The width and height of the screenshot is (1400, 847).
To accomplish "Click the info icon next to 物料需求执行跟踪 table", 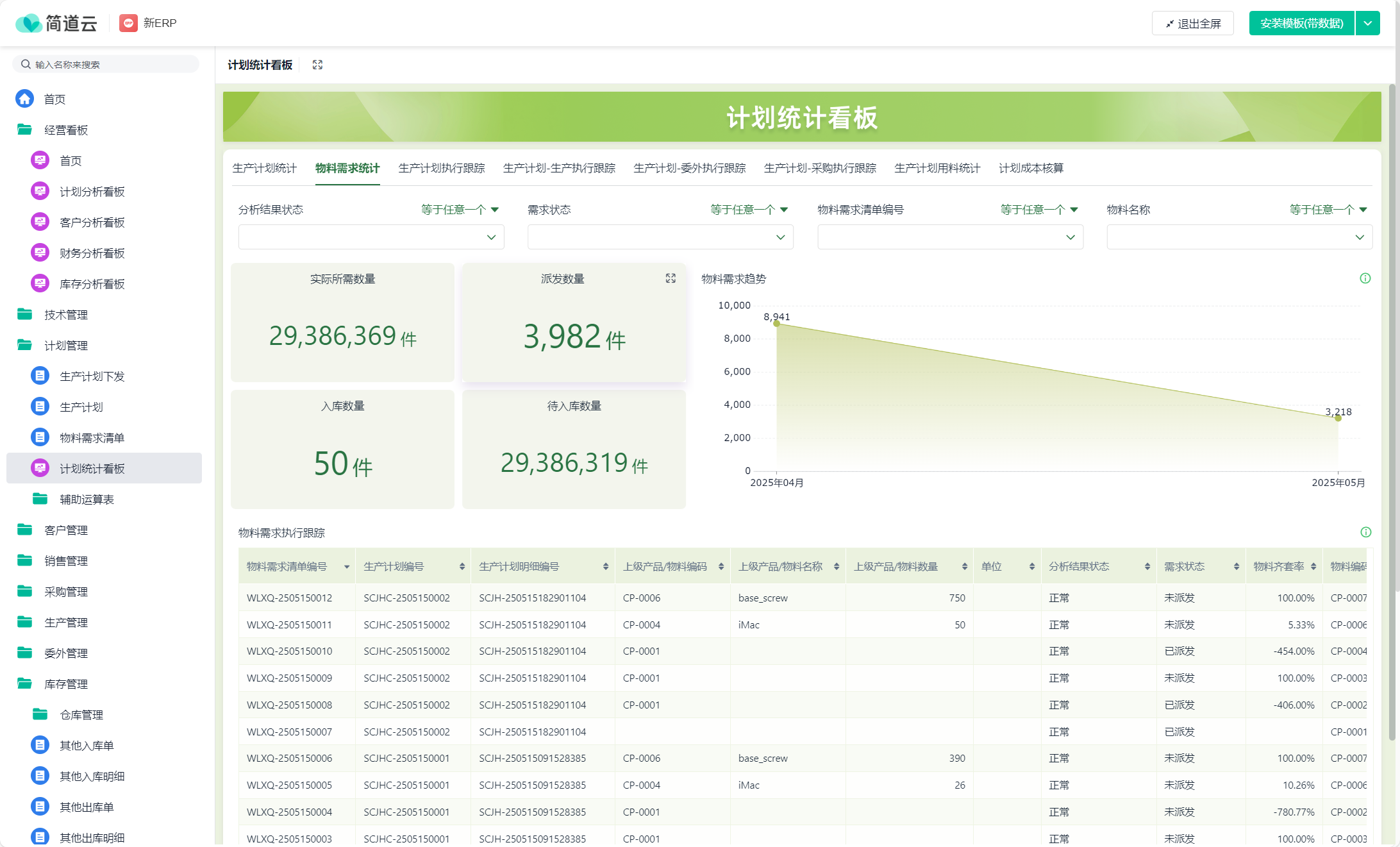I will point(1365,532).
